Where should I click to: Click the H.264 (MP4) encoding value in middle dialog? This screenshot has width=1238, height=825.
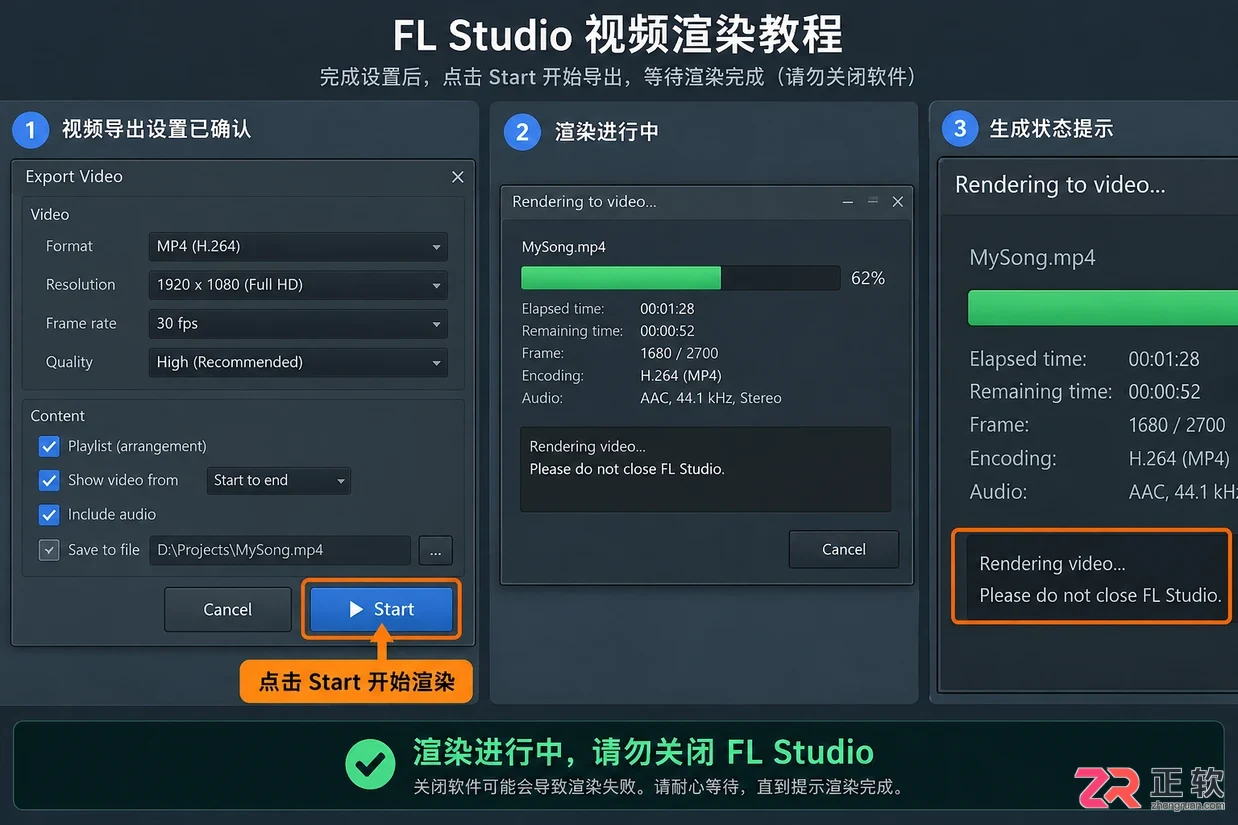click(x=681, y=376)
